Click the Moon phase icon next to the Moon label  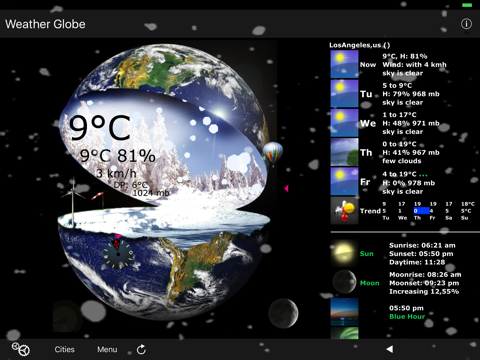click(344, 282)
